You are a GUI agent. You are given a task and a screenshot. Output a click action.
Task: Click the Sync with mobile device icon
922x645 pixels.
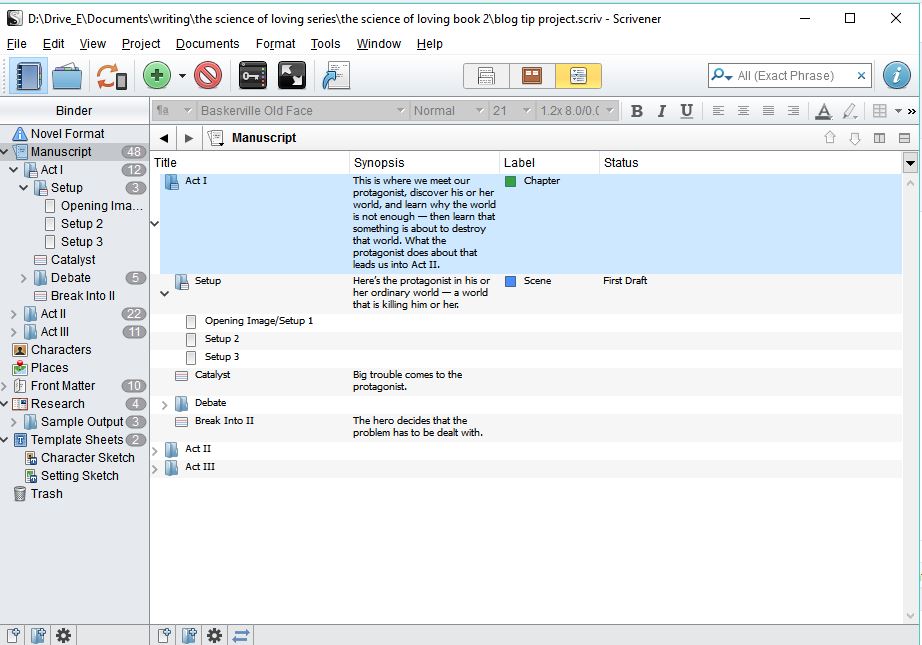[111, 76]
